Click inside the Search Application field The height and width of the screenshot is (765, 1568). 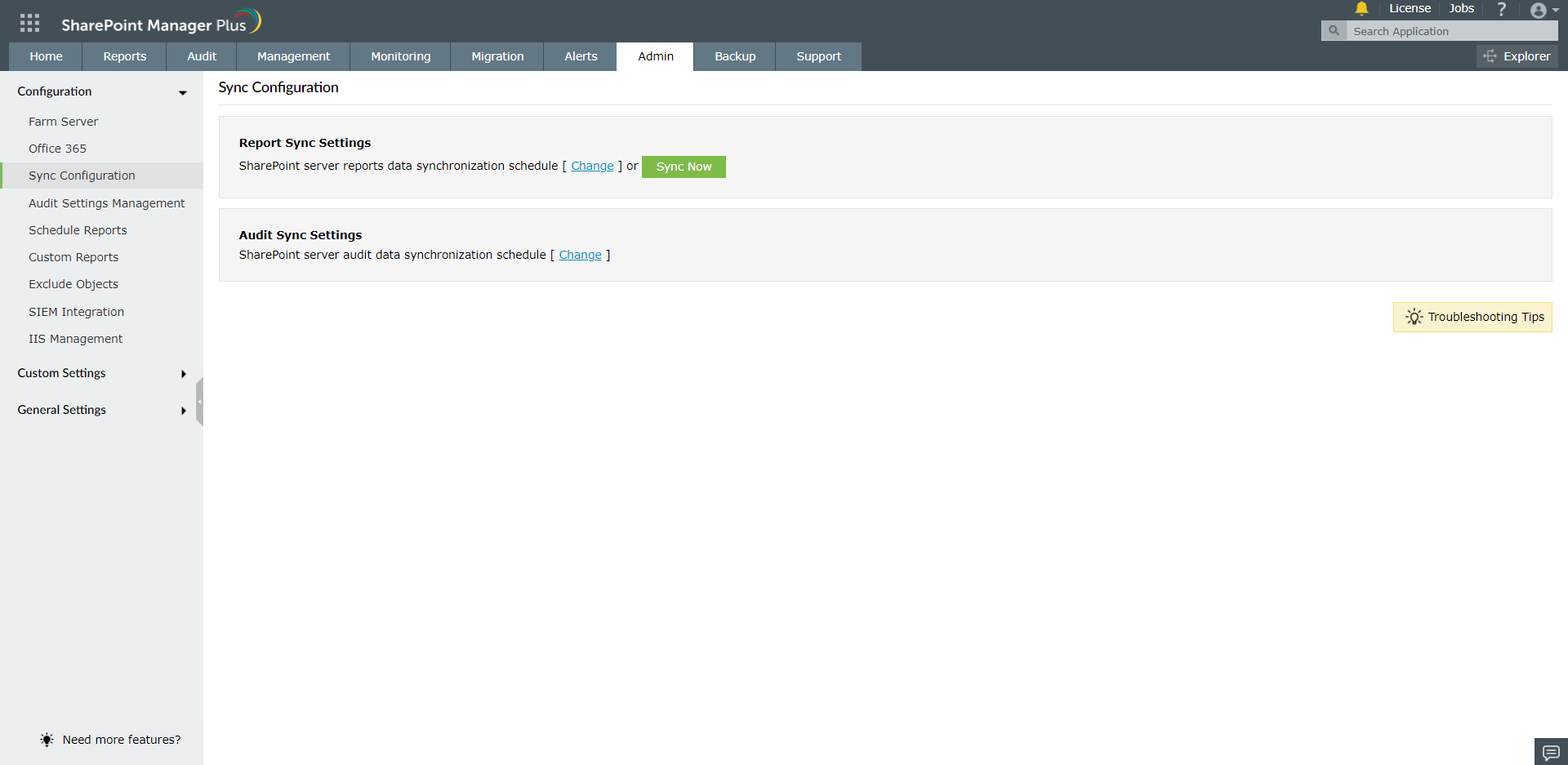click(1445, 30)
